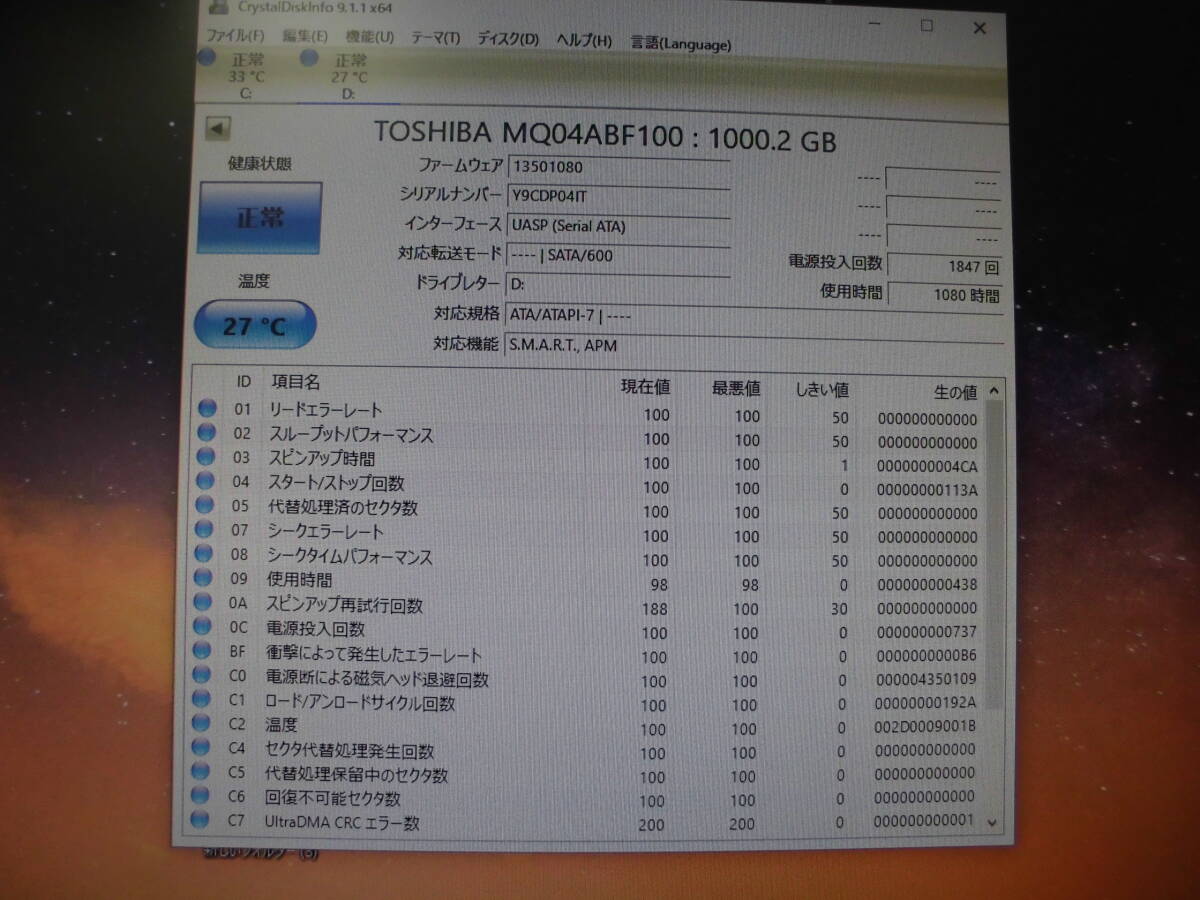Click raw value 002D0009001B
Viewport: 1200px width, 900px height.
pyautogui.click(x=925, y=727)
